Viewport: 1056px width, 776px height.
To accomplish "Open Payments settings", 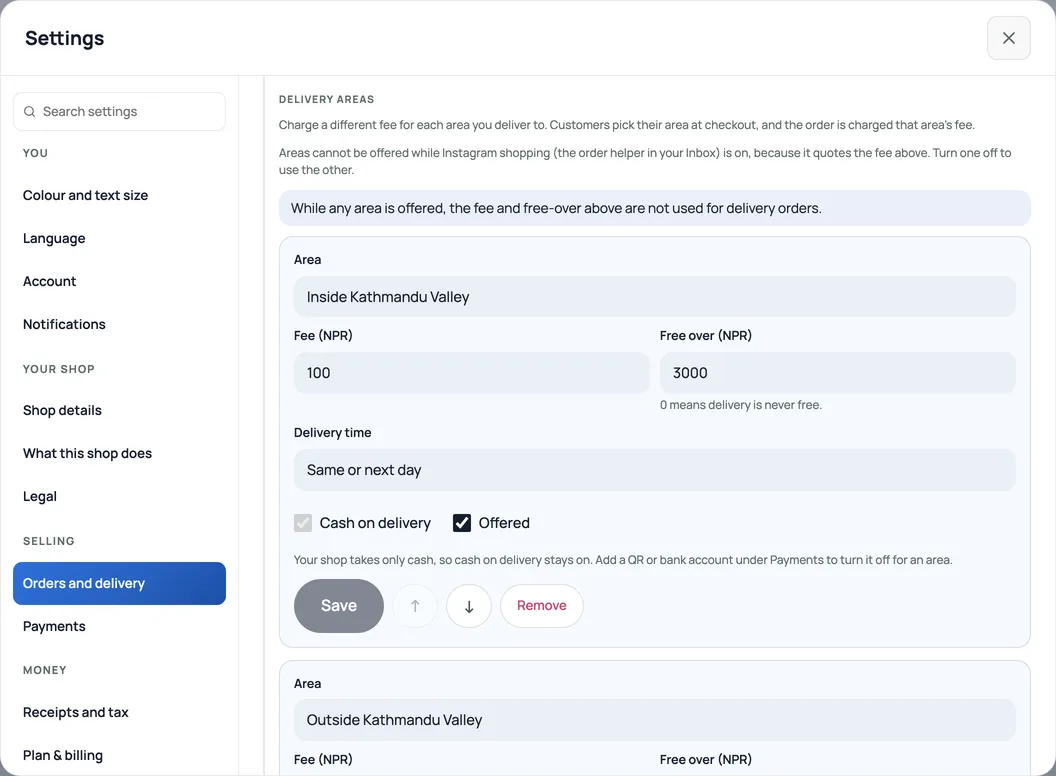I will click(119, 626).
